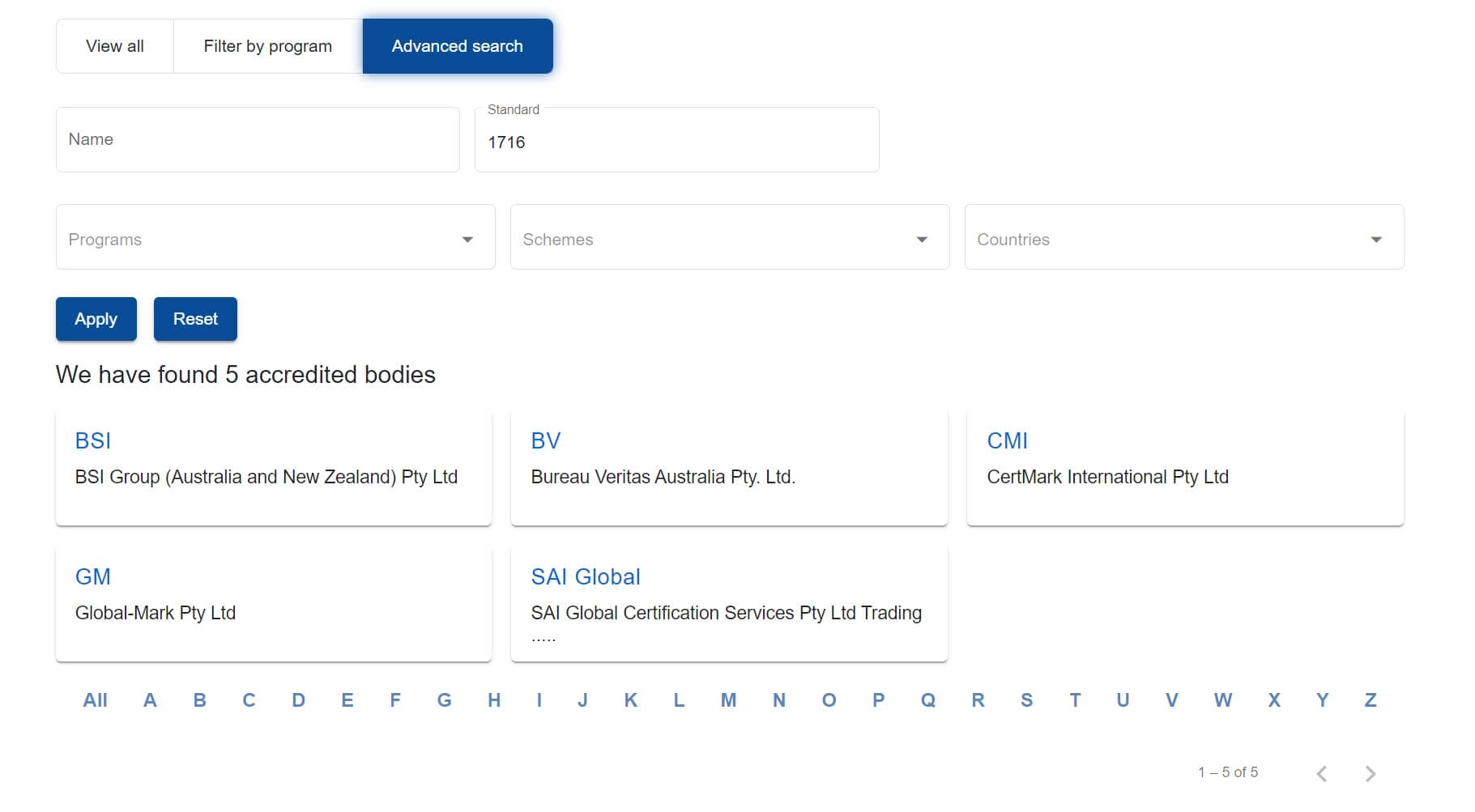Filter bodies by letter J
The image size is (1475, 812).
(x=582, y=700)
